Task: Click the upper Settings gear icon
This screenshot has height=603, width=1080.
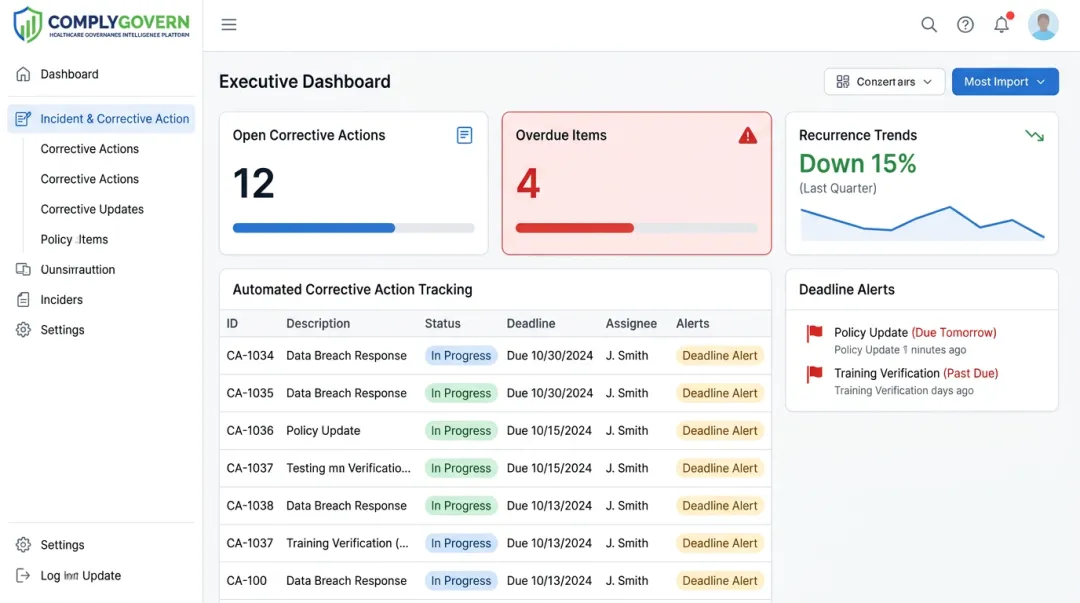Action: (23, 330)
